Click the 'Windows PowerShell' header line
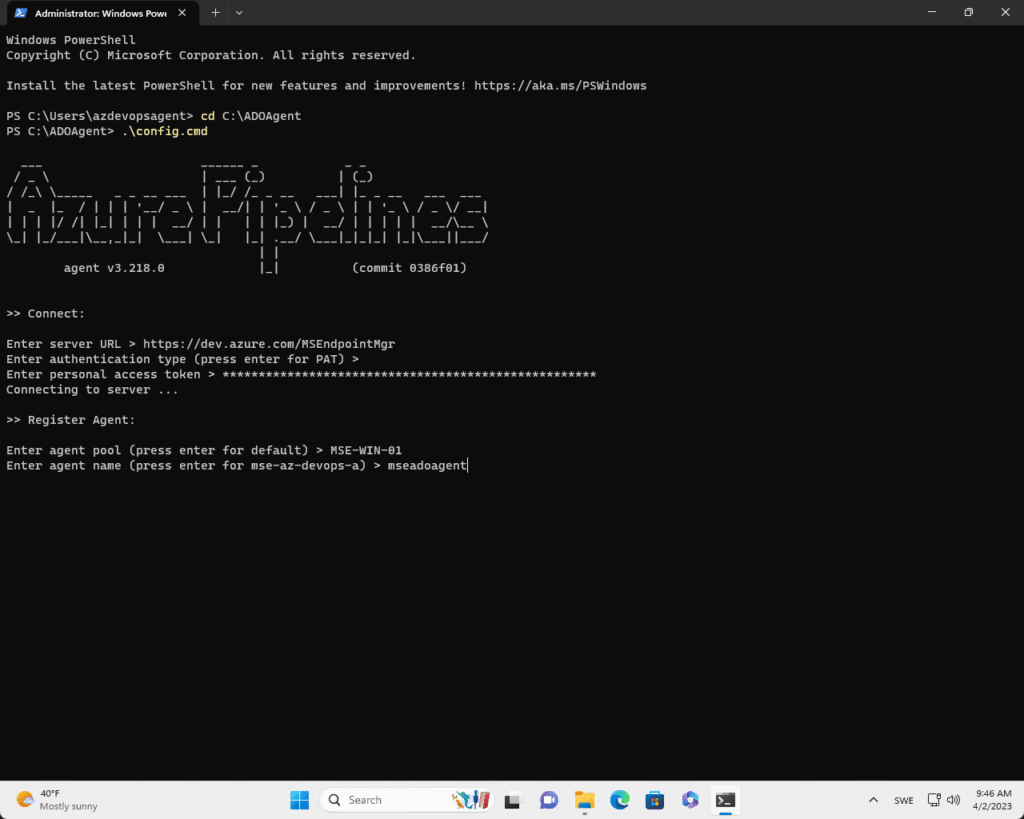Viewport: 1024px width, 819px height. 71,40
